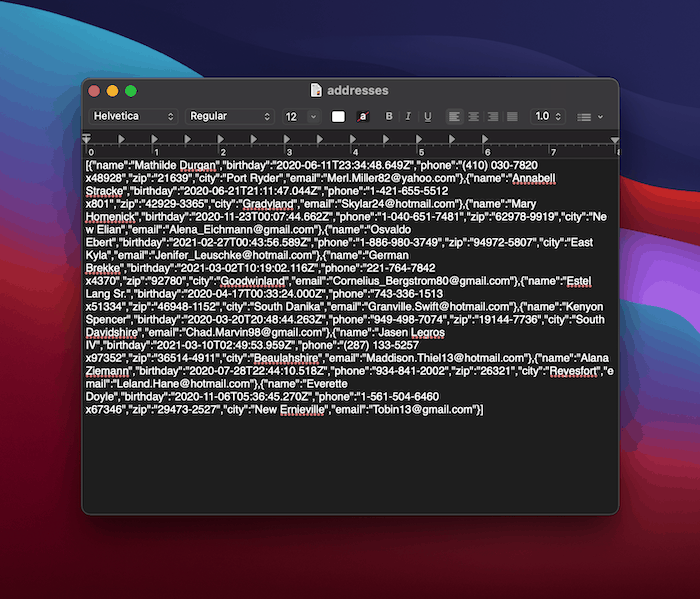Click the email Leland.Hane@hotmail.com
Image resolution: width=700 pixels, height=599 pixels.
click(x=183, y=384)
